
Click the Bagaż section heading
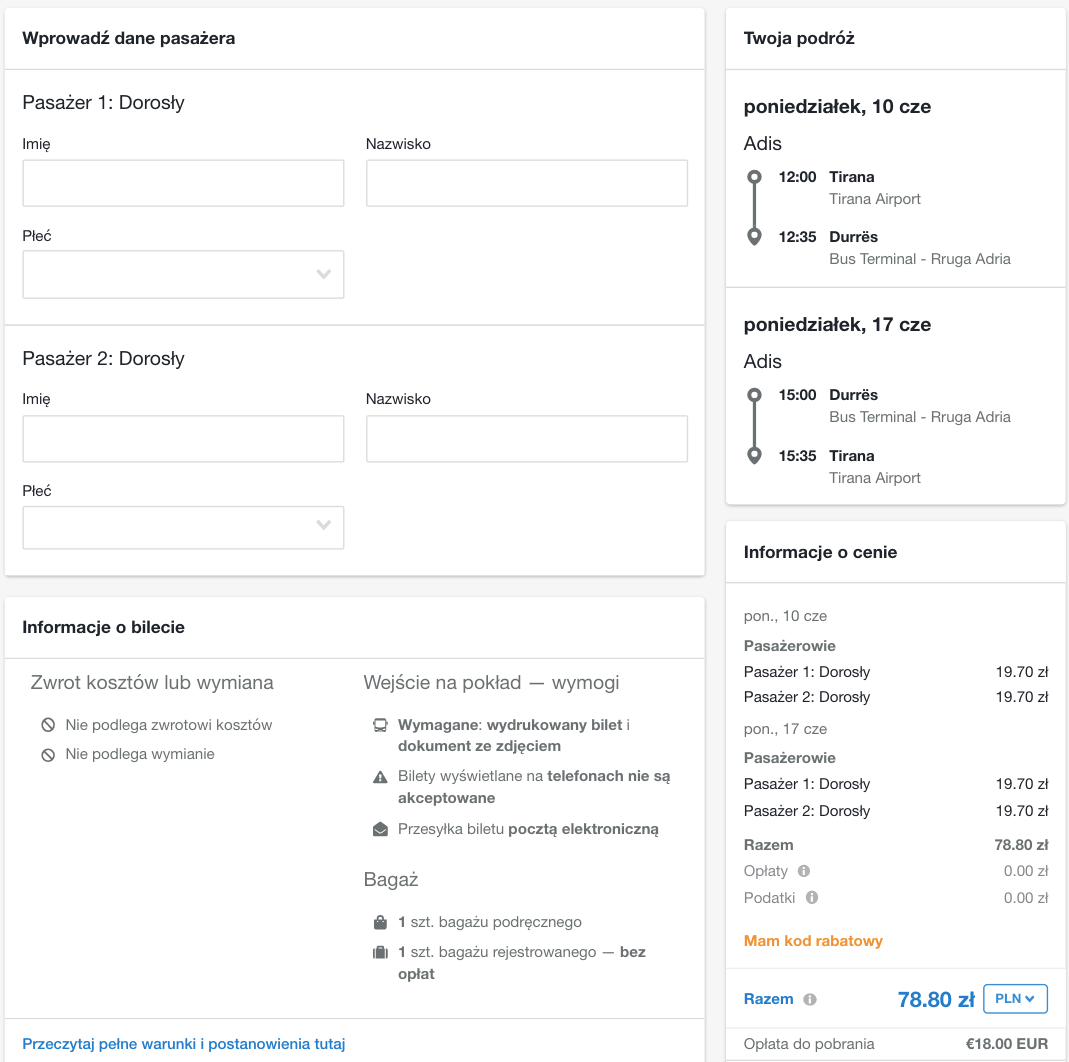(x=391, y=879)
